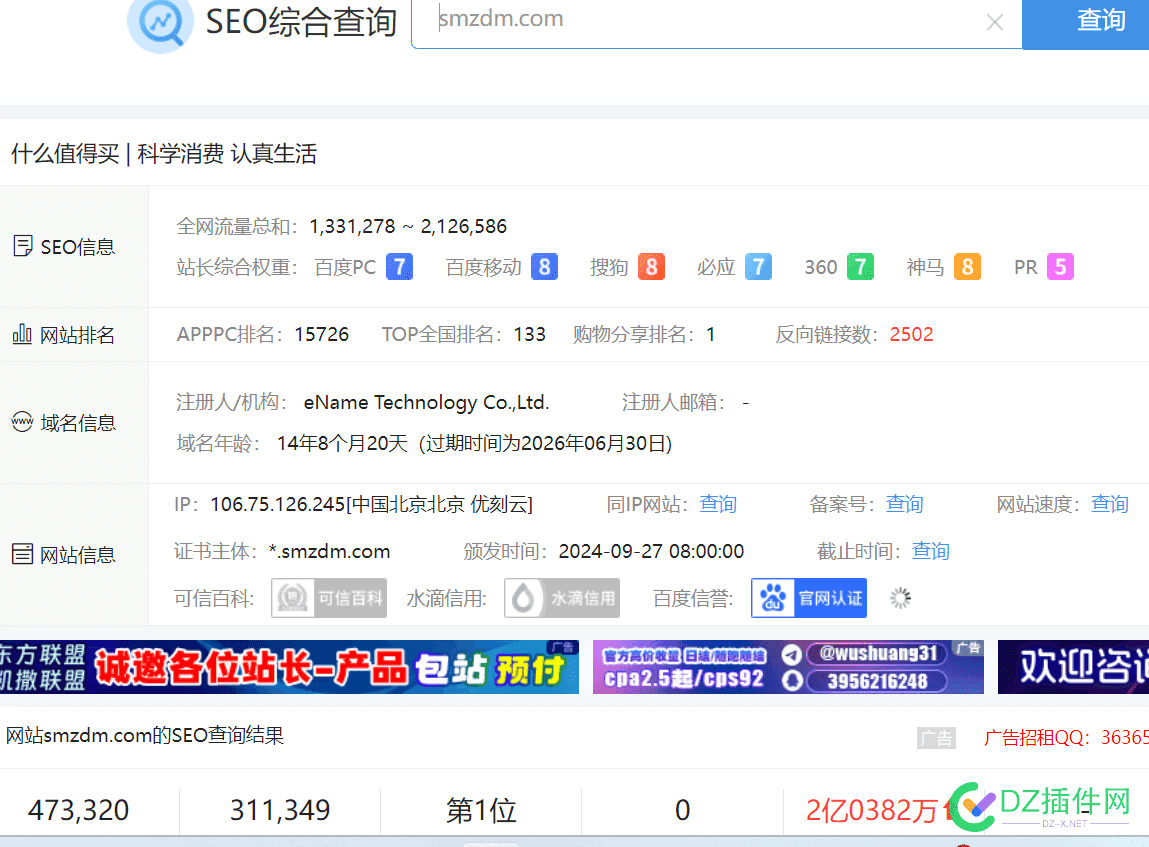Screen dimensions: 1149x847
Task: Click the 网站信息 list icon
Action: tap(23, 554)
